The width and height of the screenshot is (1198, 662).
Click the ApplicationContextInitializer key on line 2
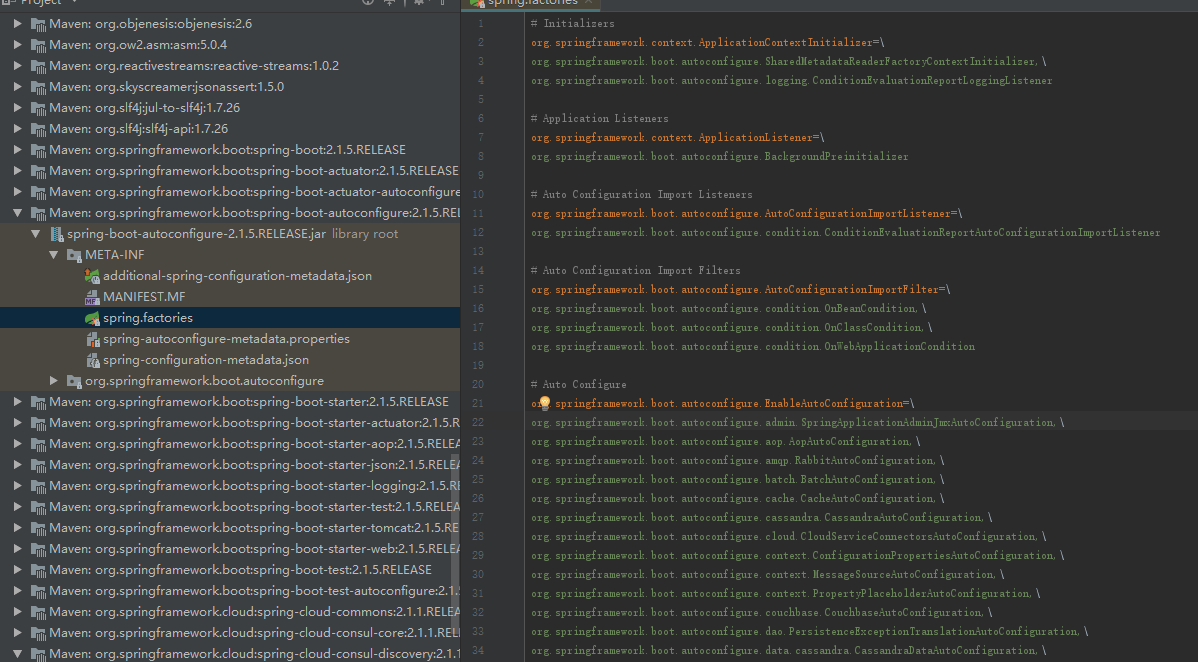pos(707,43)
